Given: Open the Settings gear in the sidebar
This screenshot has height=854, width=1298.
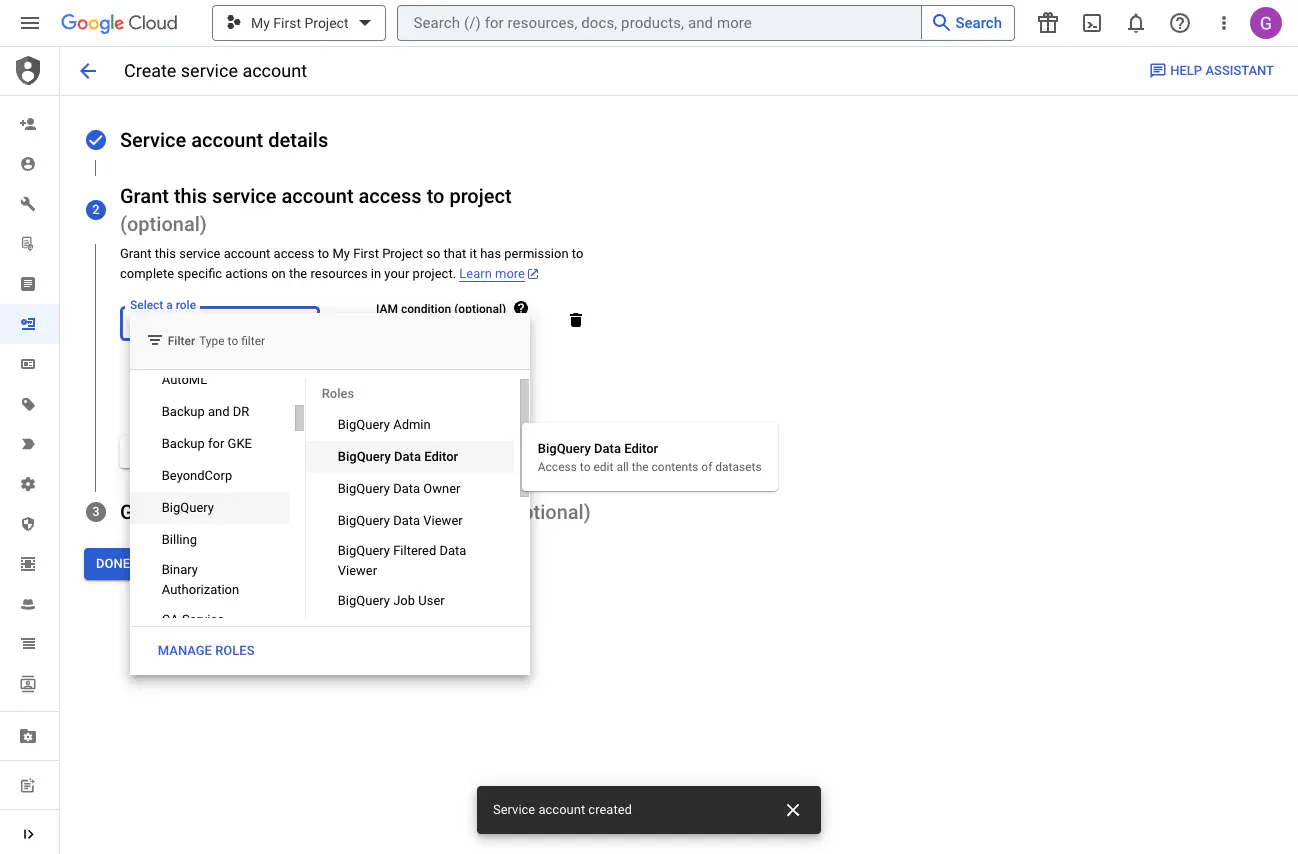Looking at the screenshot, I should [x=28, y=483].
